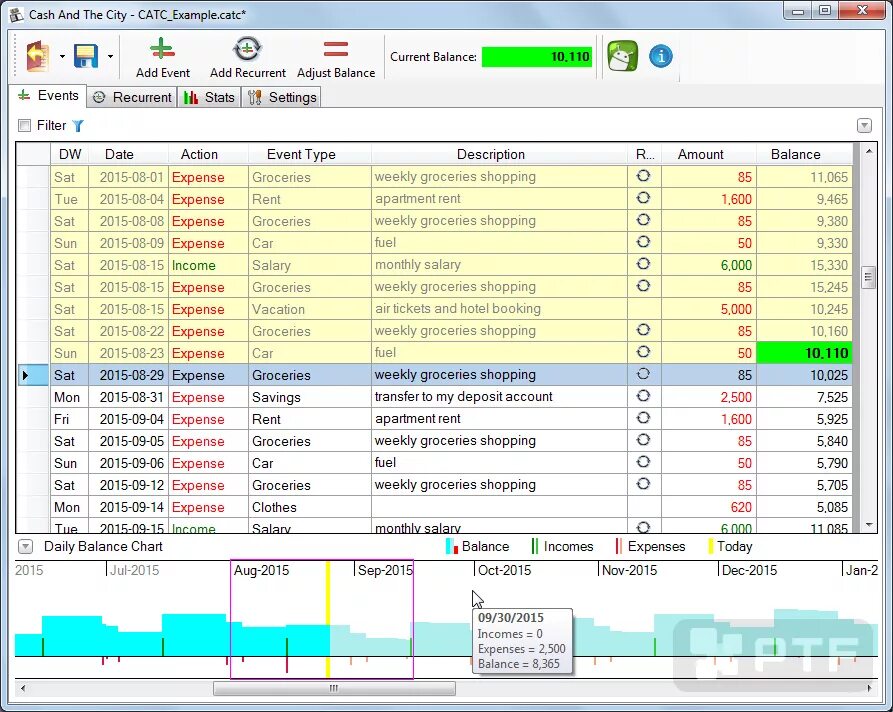Click the Dec-2015 label on chart timeline

pyautogui.click(x=749, y=570)
